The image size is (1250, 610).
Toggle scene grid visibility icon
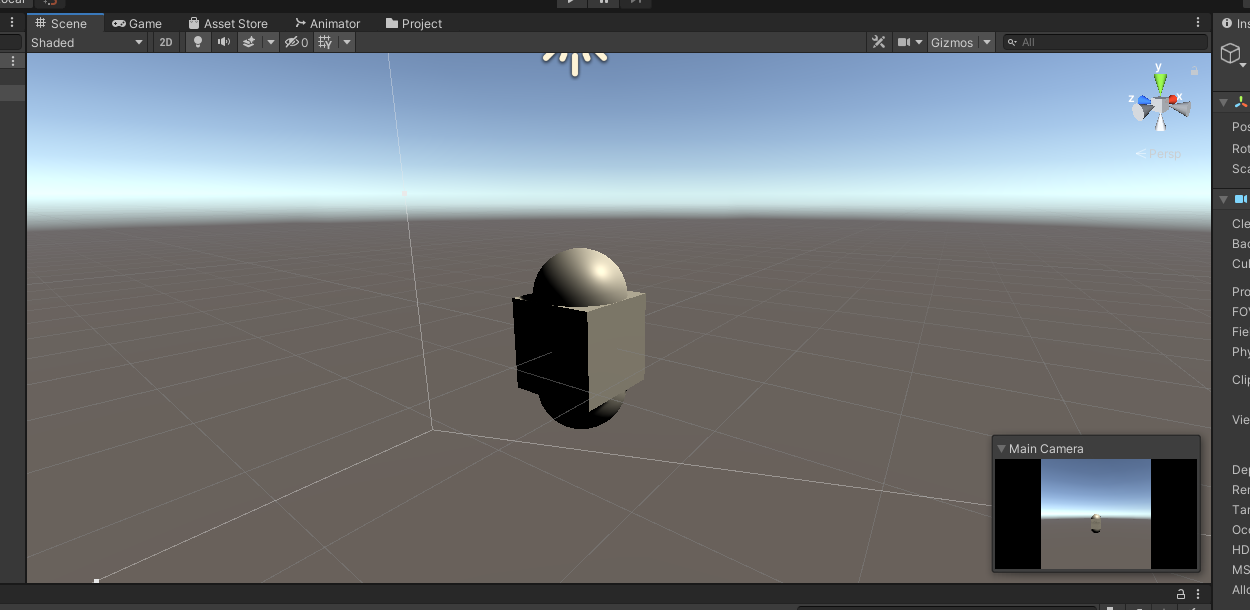click(x=325, y=42)
